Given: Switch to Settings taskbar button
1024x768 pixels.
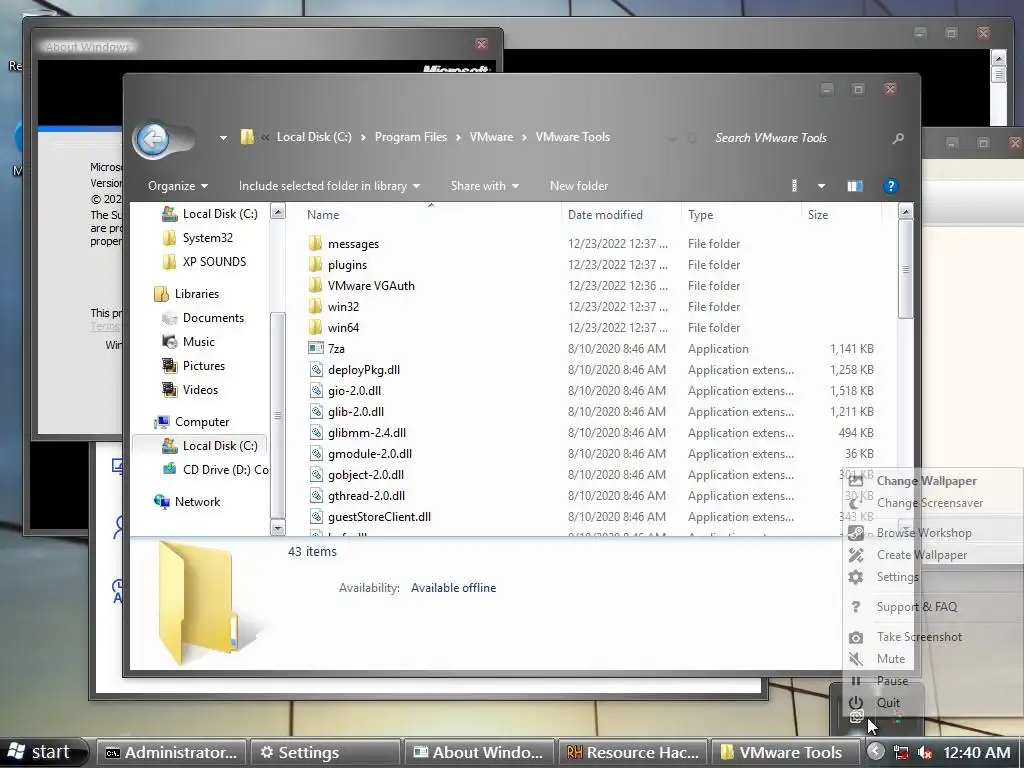Looking at the screenshot, I should point(325,752).
